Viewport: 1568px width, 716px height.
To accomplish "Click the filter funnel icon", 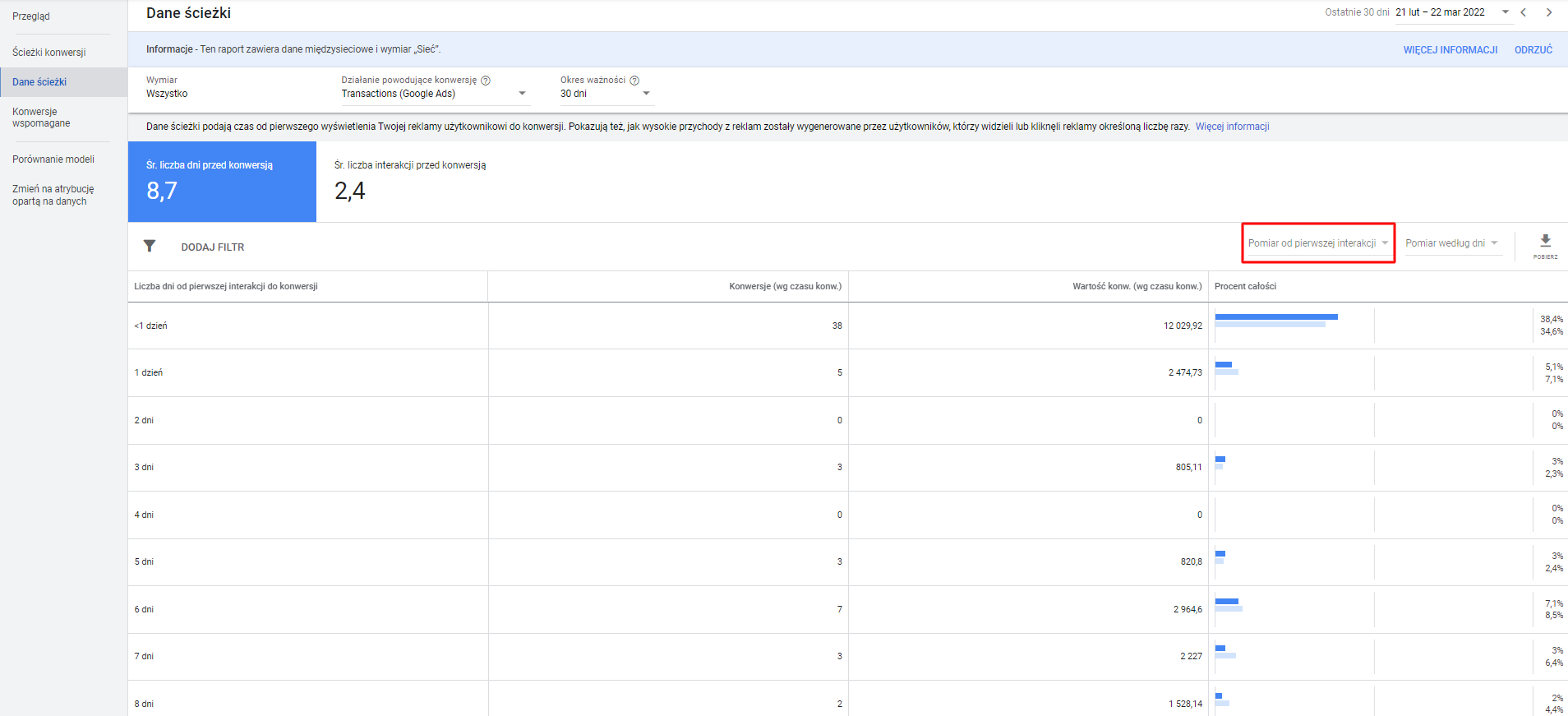I will [150, 246].
